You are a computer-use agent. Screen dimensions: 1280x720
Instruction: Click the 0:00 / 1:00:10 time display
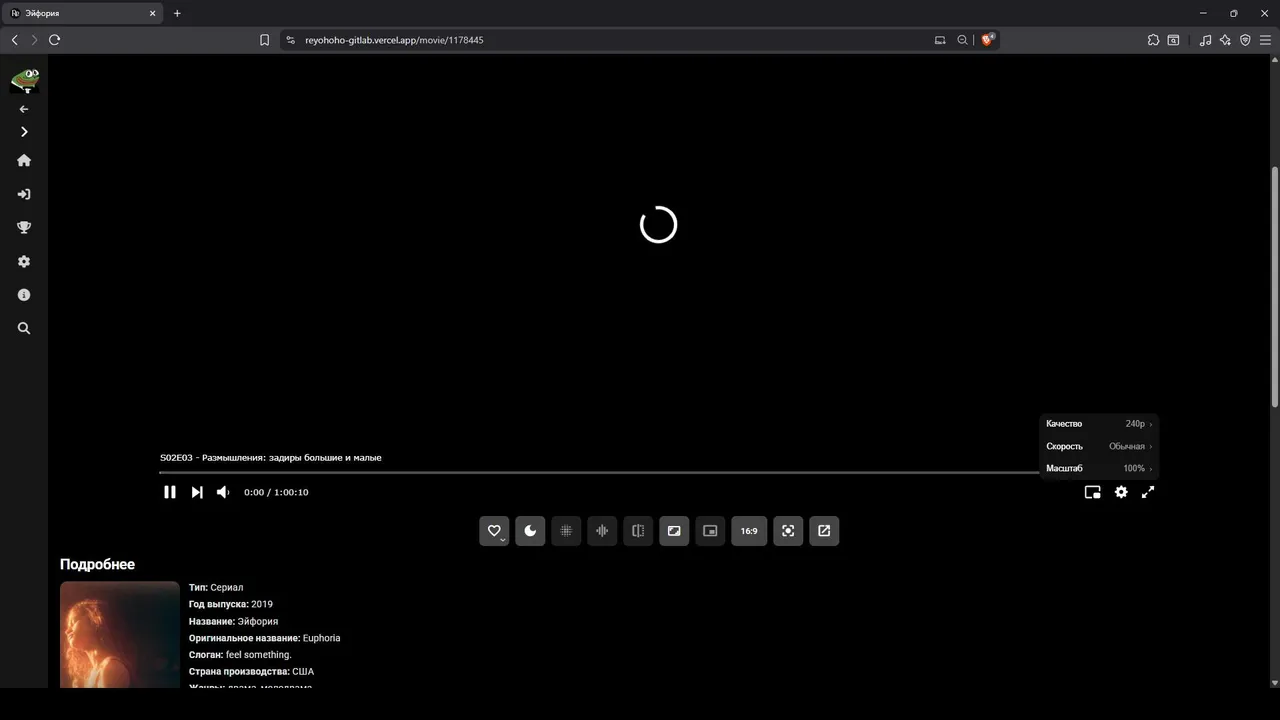[x=276, y=492]
